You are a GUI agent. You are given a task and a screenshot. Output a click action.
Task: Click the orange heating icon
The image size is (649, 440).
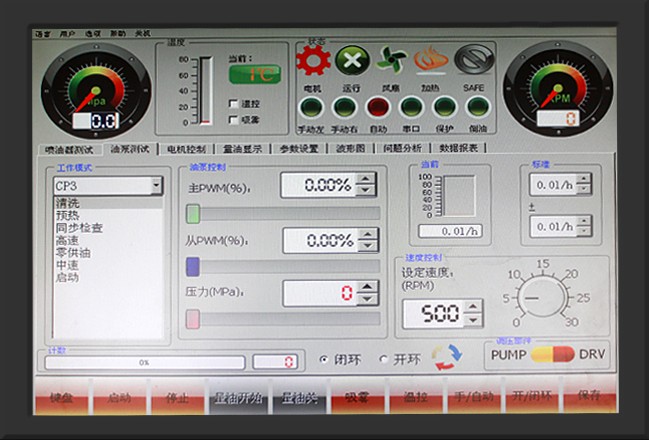point(432,60)
